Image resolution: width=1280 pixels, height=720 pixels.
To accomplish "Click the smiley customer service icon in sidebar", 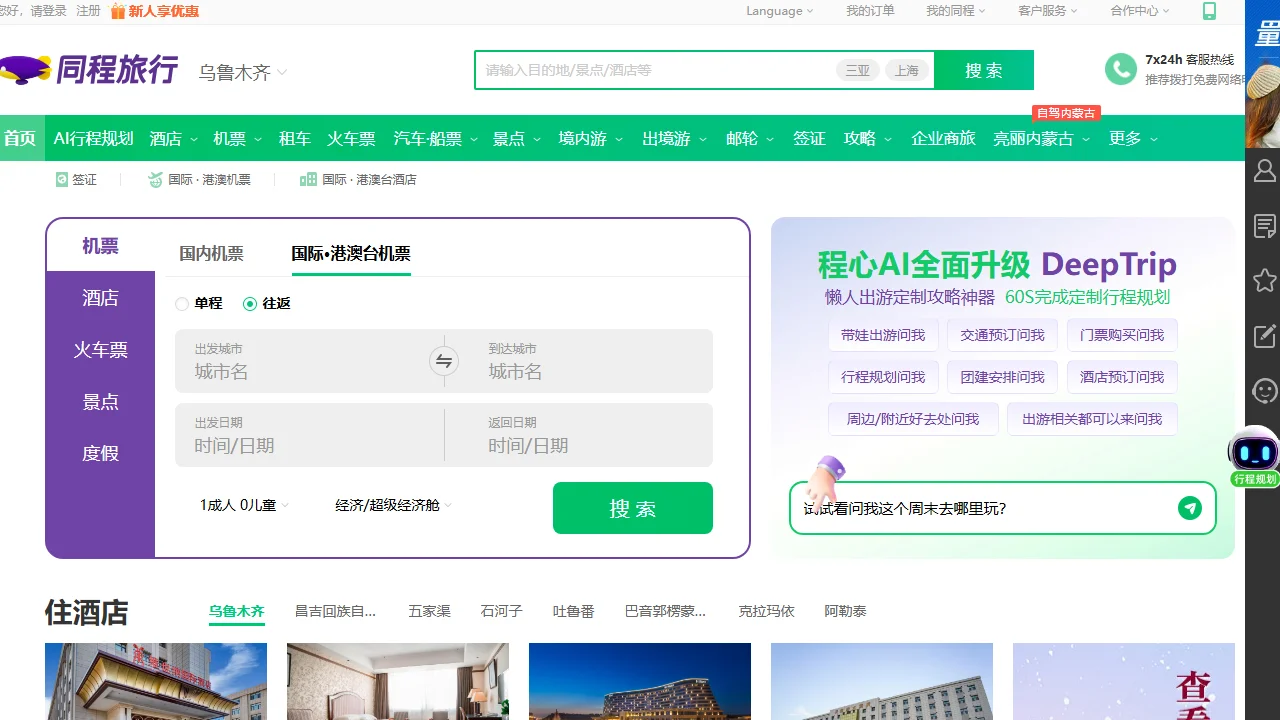I will (x=1263, y=391).
